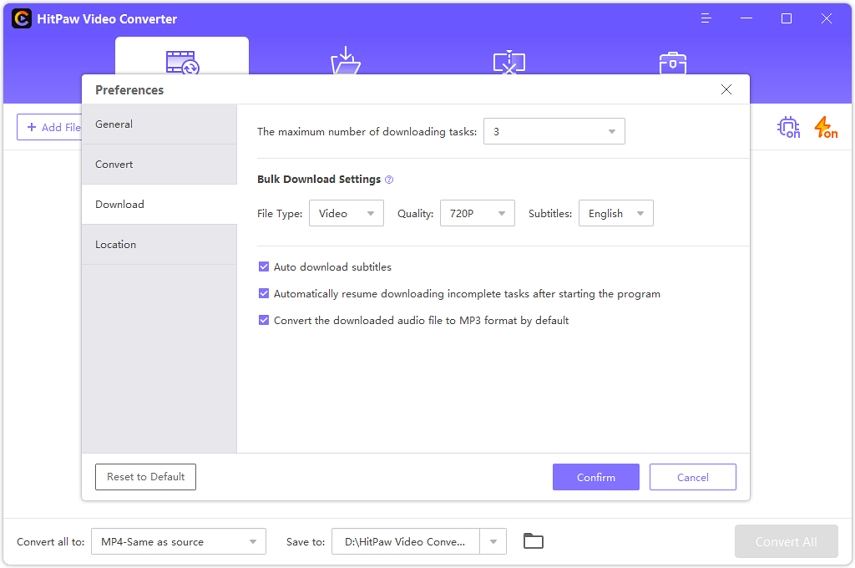
Task: Toggle convert downloaded audio to MP3 checkbox
Action: point(264,320)
